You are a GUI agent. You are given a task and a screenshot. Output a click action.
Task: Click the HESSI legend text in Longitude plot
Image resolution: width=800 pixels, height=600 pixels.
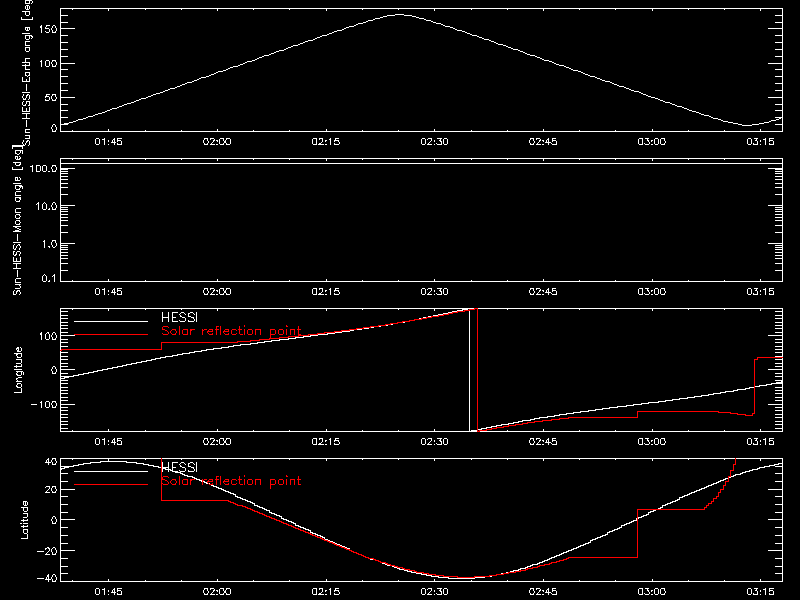(x=180, y=317)
